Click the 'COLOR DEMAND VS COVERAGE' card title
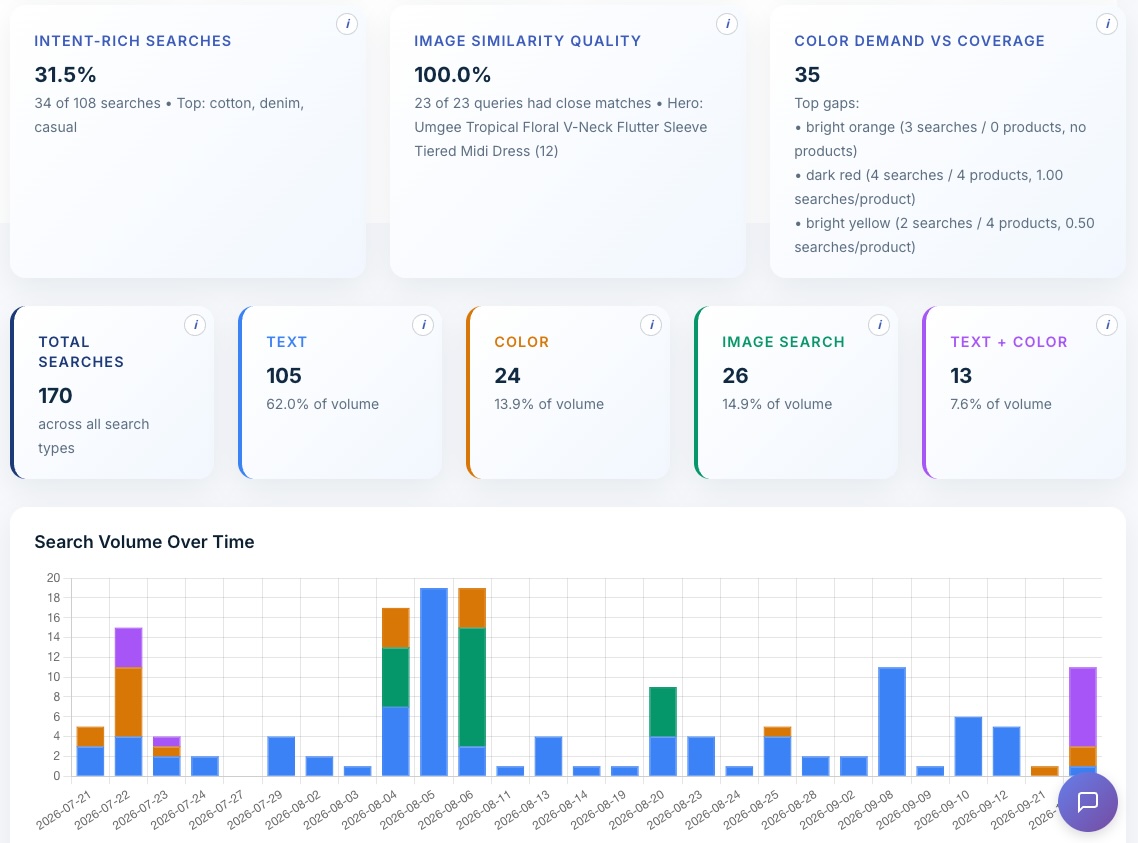1138x843 pixels. pyautogui.click(x=920, y=41)
